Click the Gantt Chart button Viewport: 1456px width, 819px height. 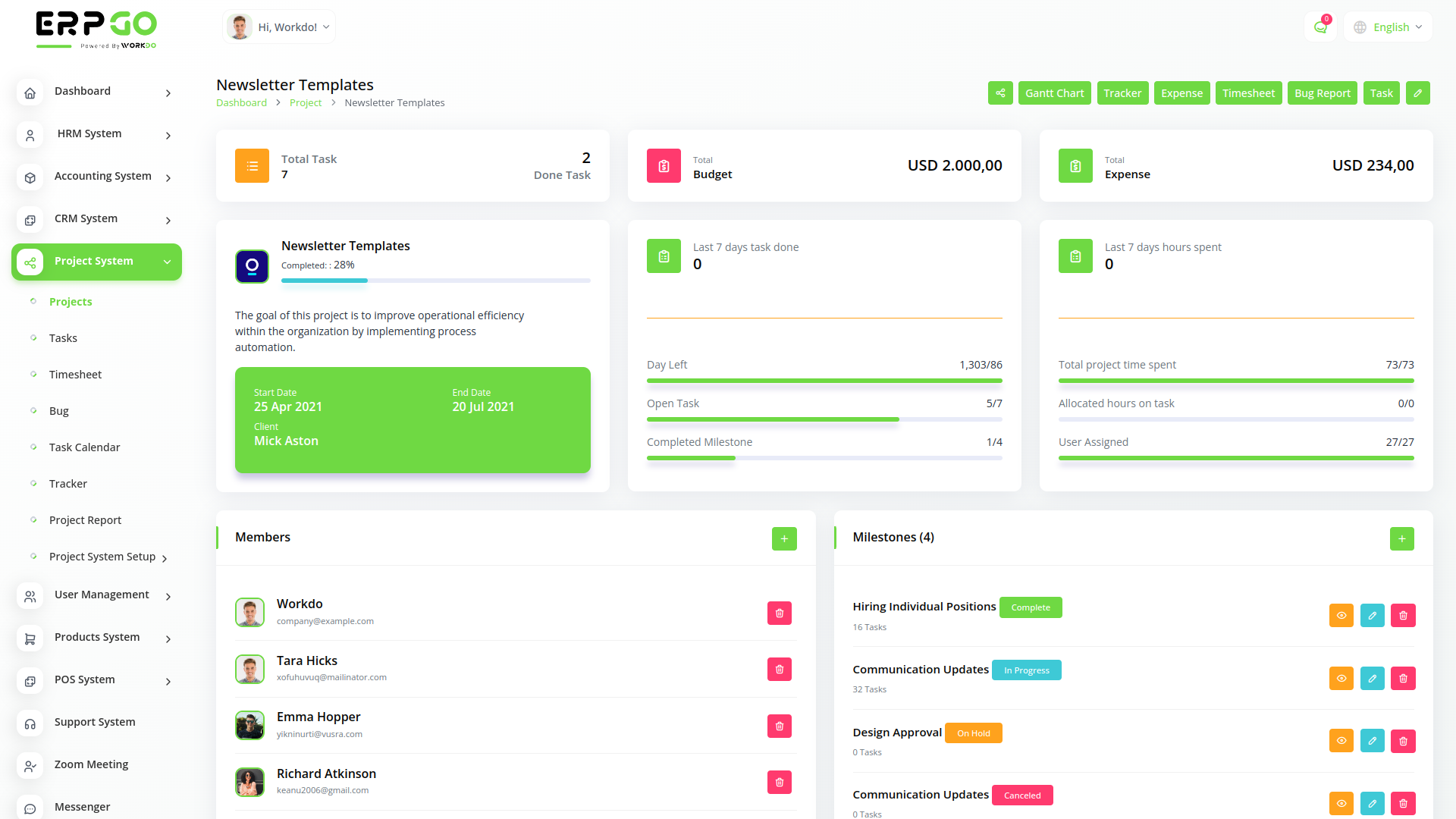[1054, 93]
